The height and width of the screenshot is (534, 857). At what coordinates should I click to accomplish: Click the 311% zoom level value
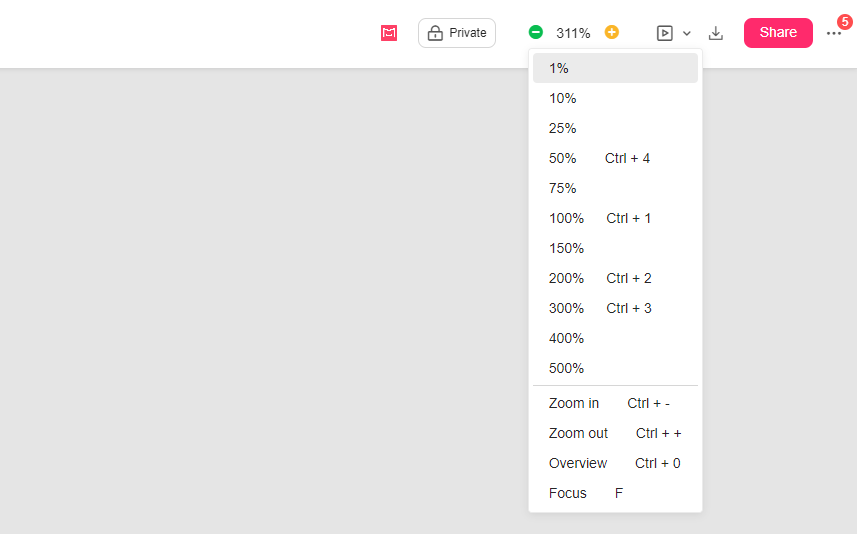[573, 33]
